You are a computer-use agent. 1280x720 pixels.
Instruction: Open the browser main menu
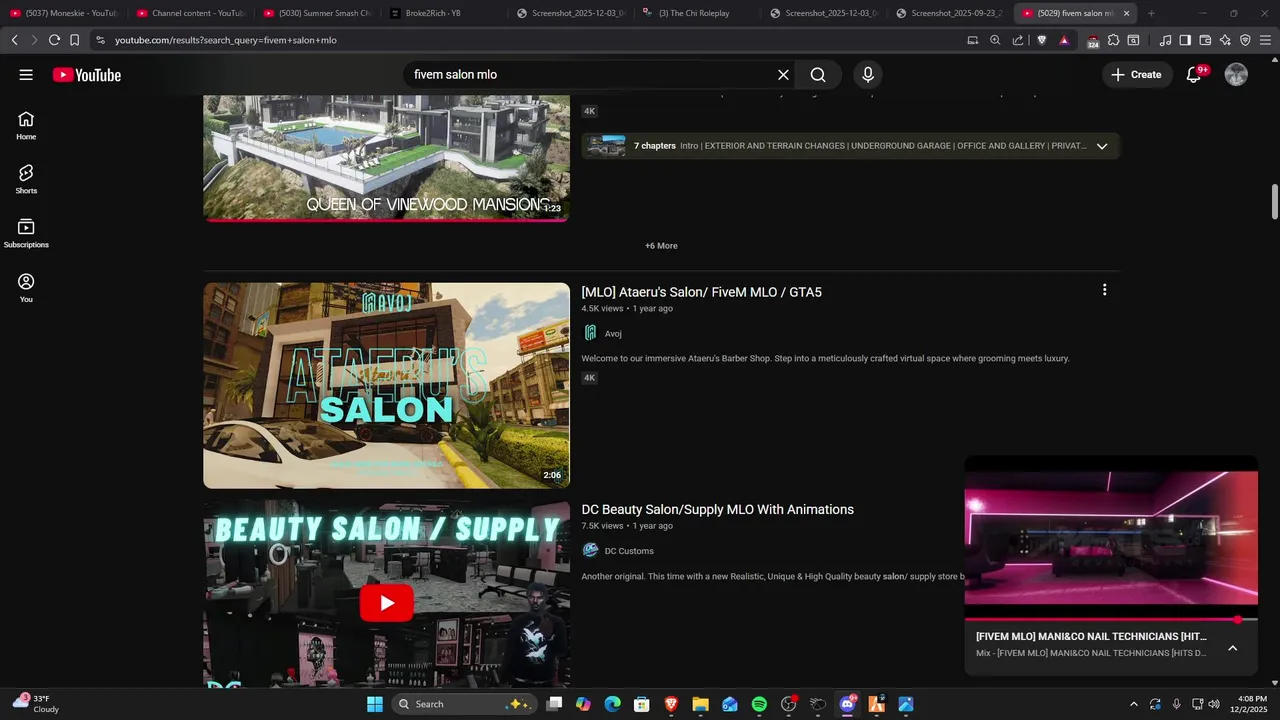[x=1265, y=40]
